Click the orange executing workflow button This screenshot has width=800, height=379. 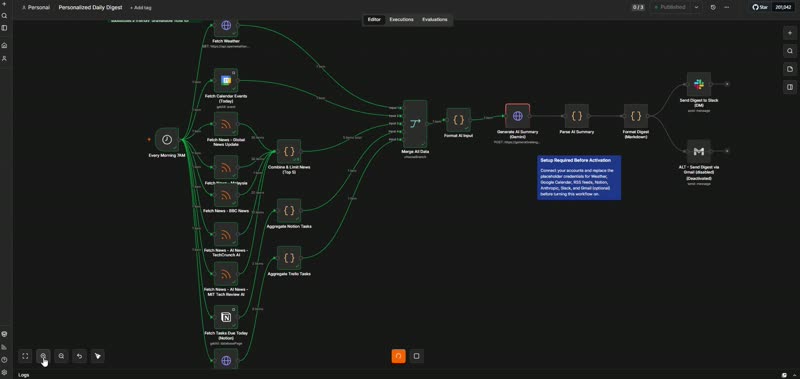[398, 356]
